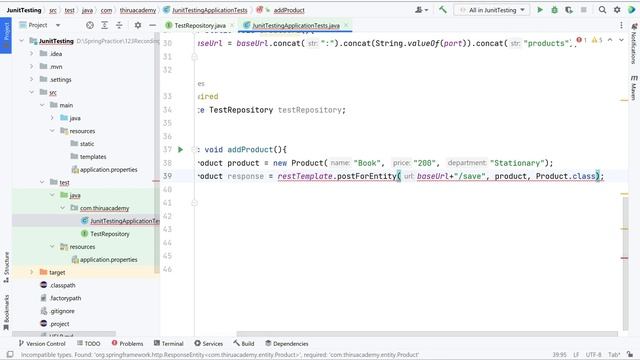This screenshot has height=360, width=640.
Task: Open Bookmarks tool window
Action: click(x=6, y=312)
